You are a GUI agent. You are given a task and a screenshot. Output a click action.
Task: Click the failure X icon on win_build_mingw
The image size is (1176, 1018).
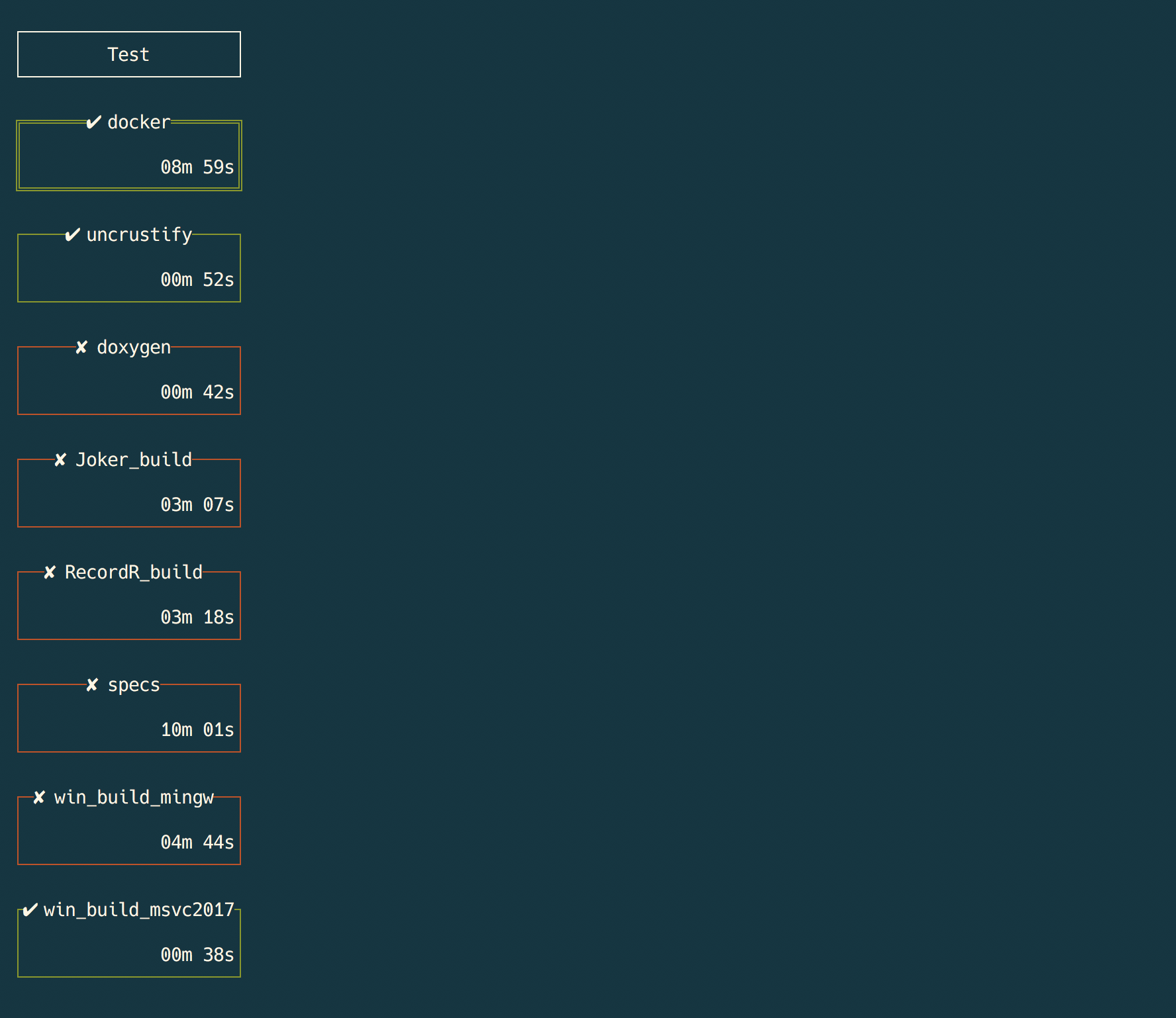(38, 798)
